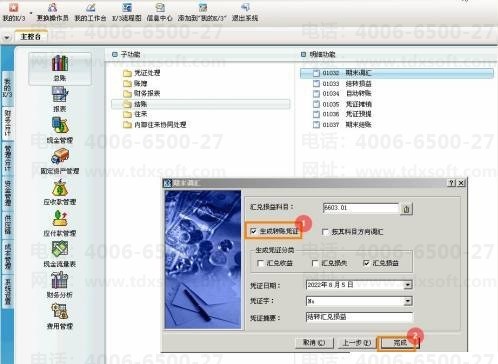Click 退出系统 toolbar icon
The image size is (498, 364).
245,13
